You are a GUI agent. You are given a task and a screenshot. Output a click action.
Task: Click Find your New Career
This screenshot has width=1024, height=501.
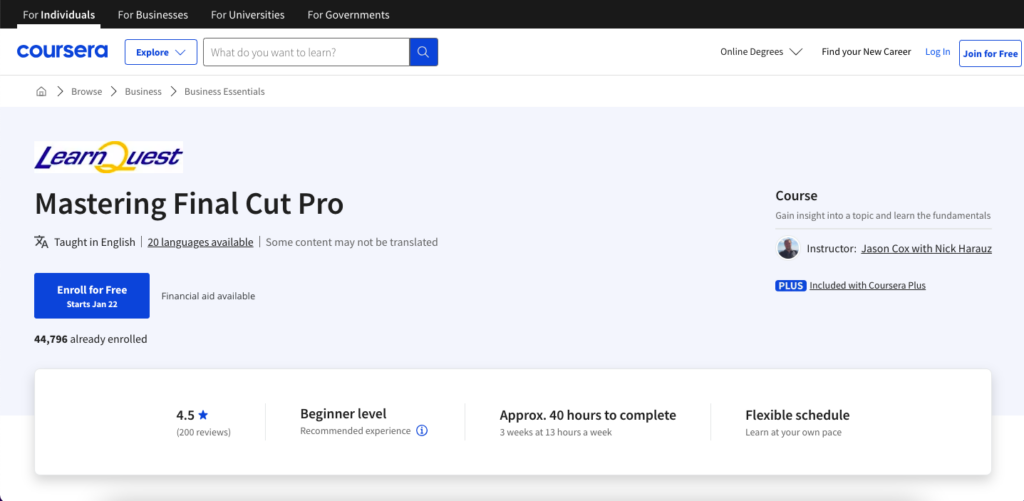pyautogui.click(x=866, y=52)
